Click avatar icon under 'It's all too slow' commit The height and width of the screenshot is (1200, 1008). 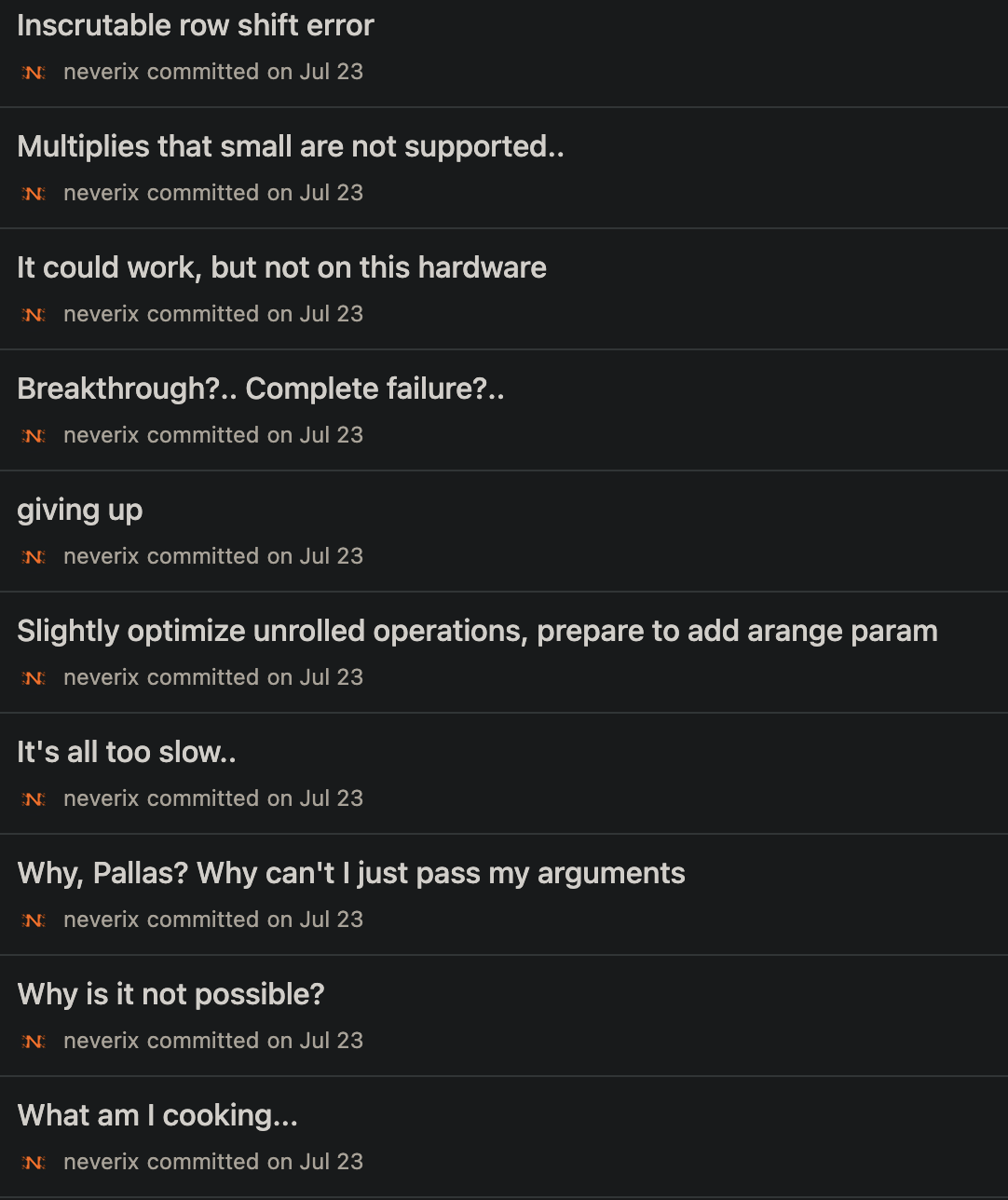point(34,799)
